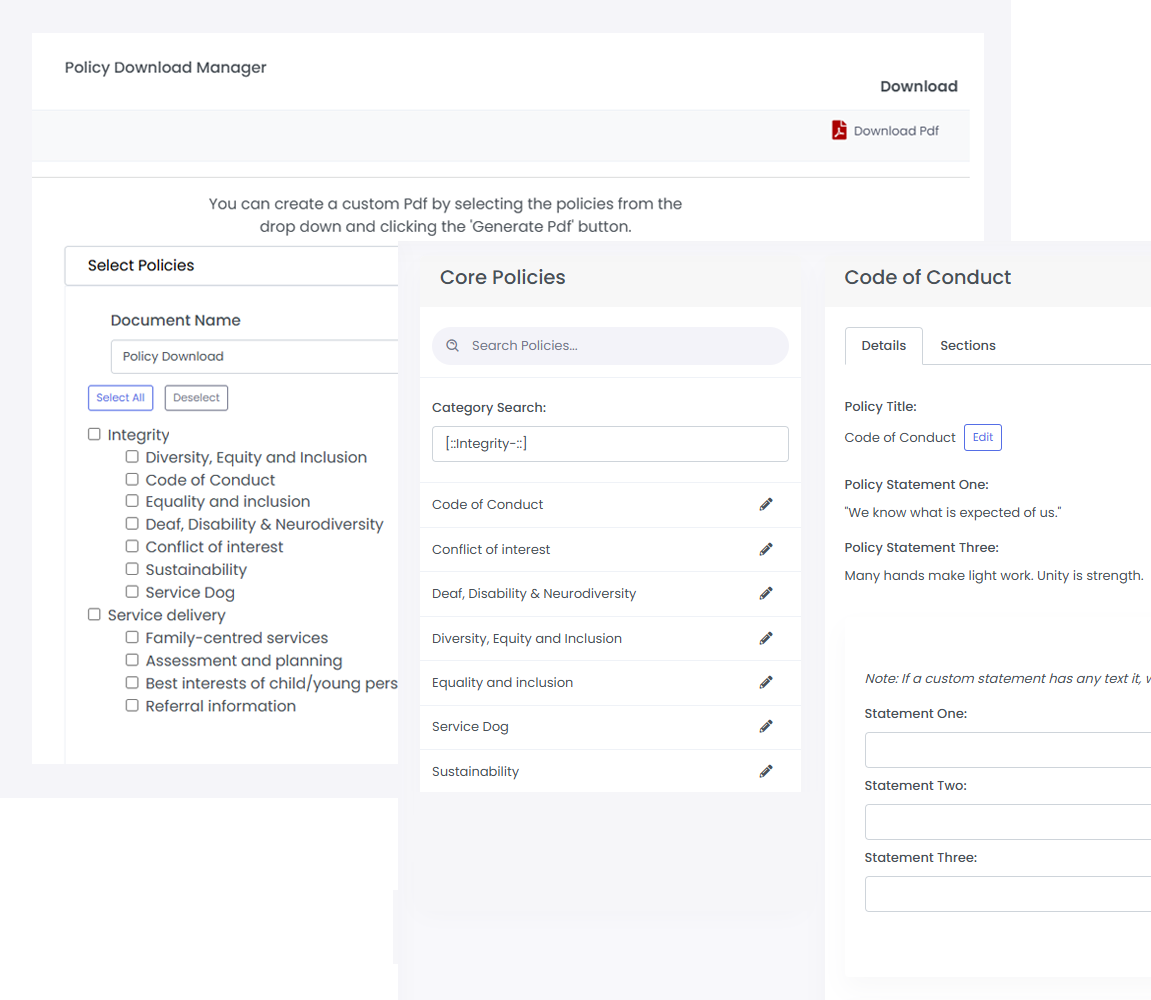1151x1000 pixels.
Task: Edit Service Dog via its pencil icon
Action: (766, 726)
